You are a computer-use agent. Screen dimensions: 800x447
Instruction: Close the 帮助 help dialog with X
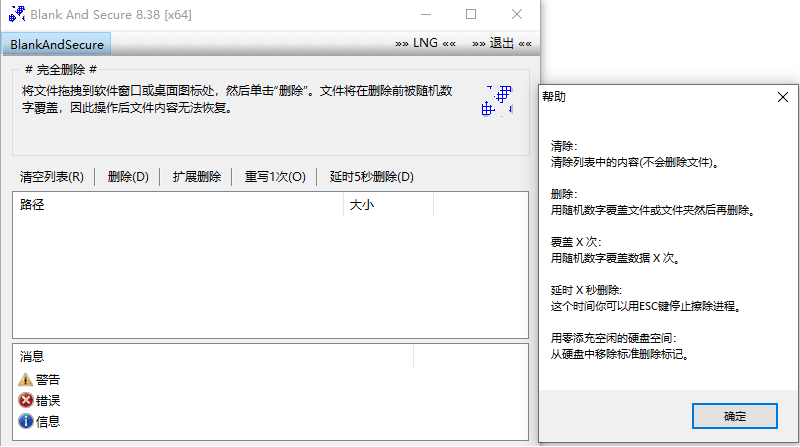coord(783,97)
